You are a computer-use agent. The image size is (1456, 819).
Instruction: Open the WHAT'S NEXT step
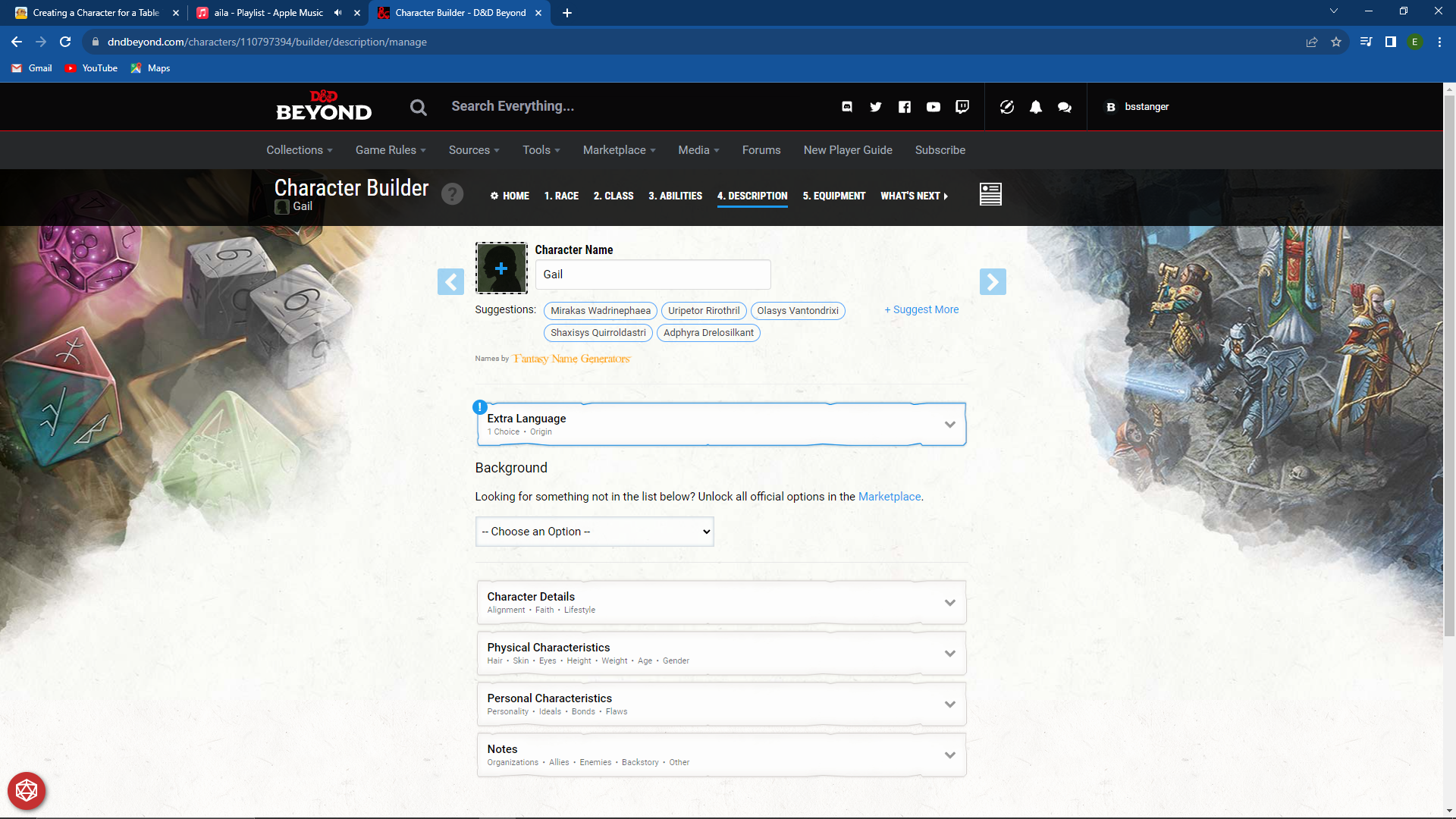coord(915,196)
